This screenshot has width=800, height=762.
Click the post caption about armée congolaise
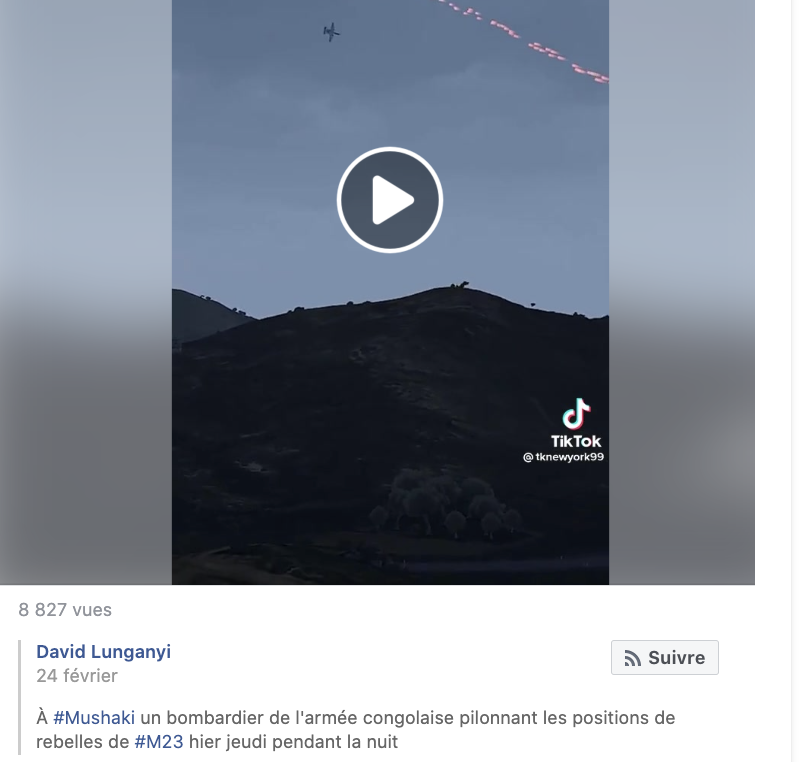coord(356,729)
